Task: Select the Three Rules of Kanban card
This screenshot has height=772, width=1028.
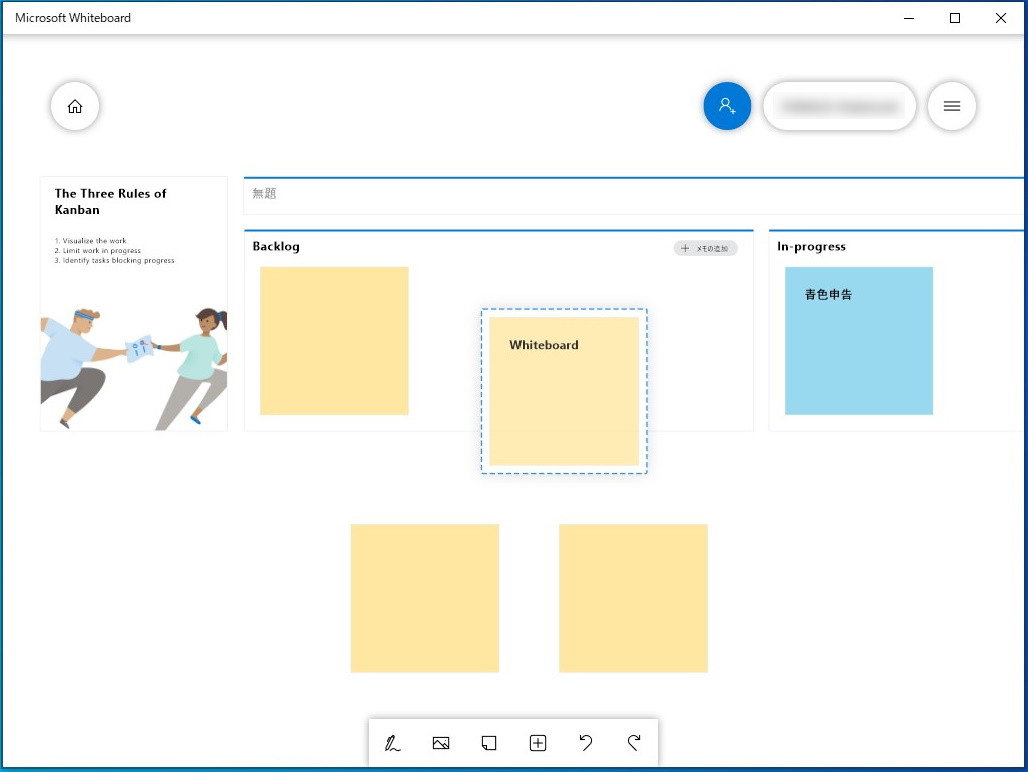Action: [x=133, y=303]
